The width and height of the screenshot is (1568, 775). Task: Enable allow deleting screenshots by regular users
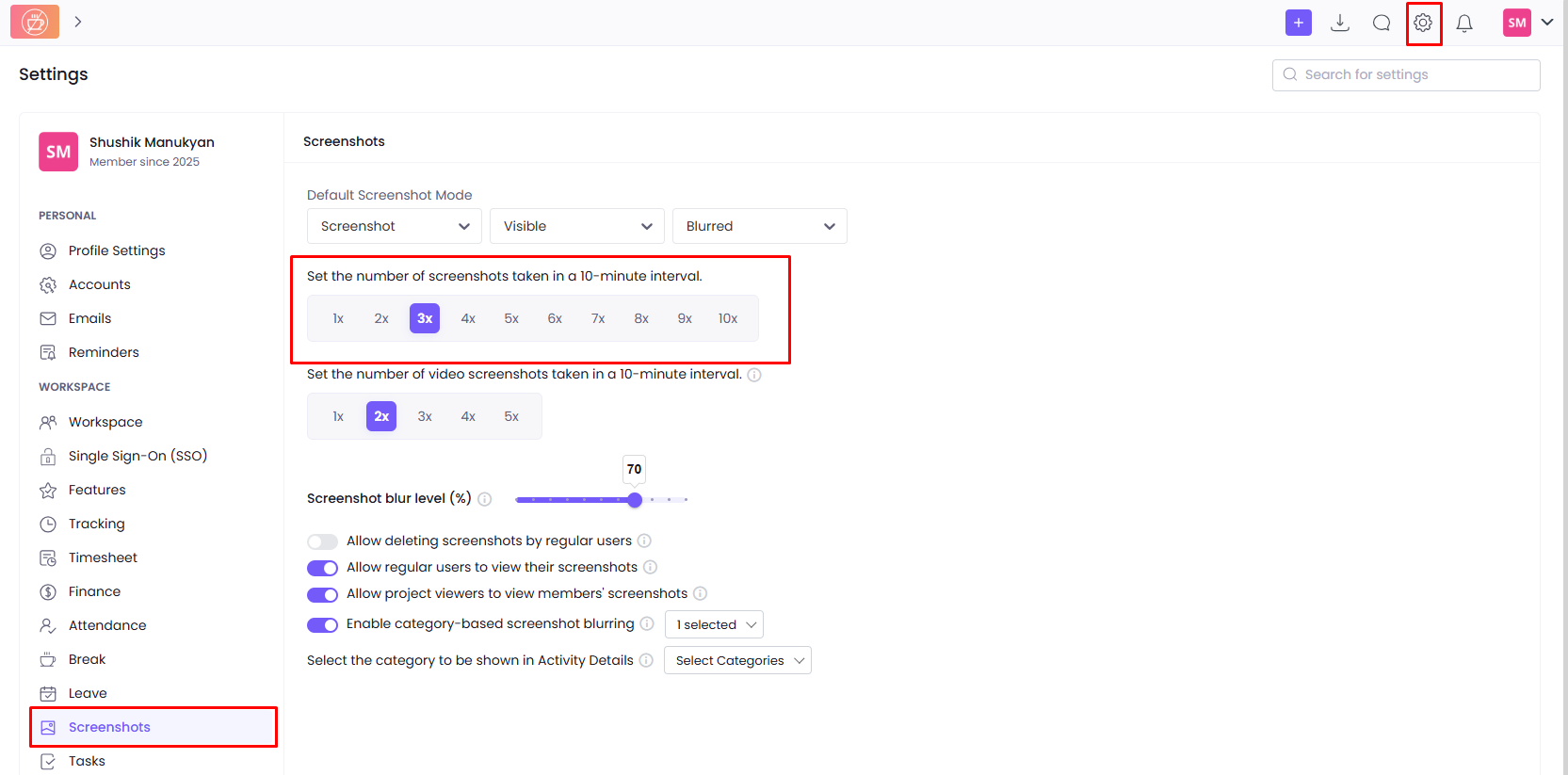coord(322,541)
